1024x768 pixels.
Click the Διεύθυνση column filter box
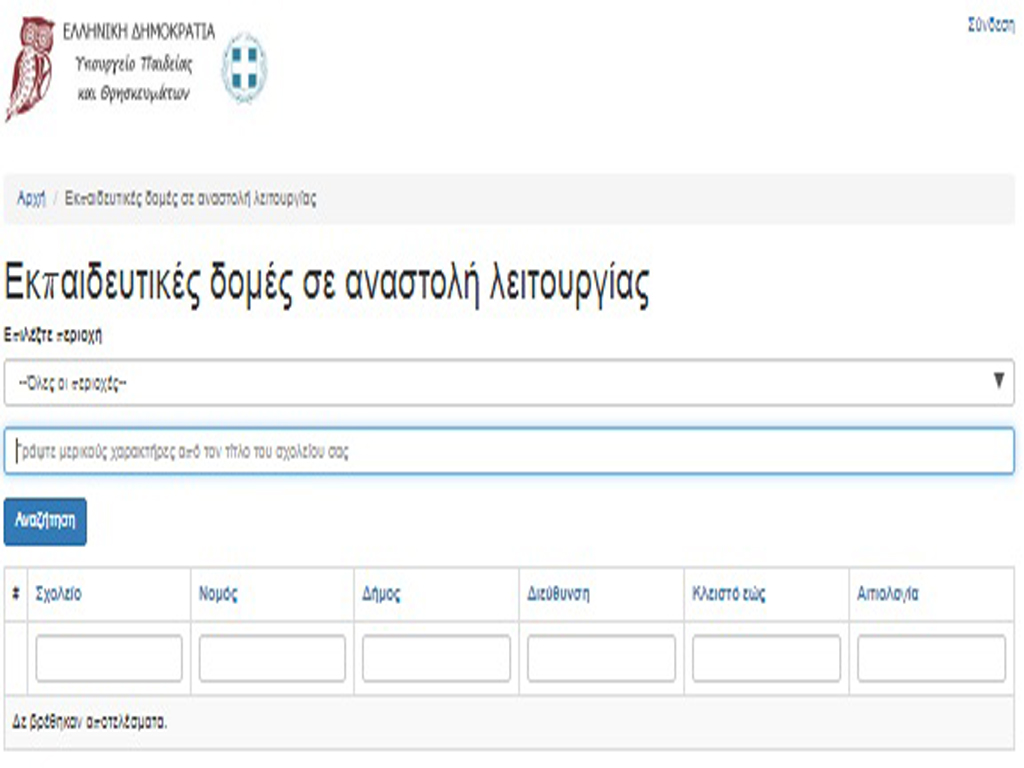coord(601,658)
